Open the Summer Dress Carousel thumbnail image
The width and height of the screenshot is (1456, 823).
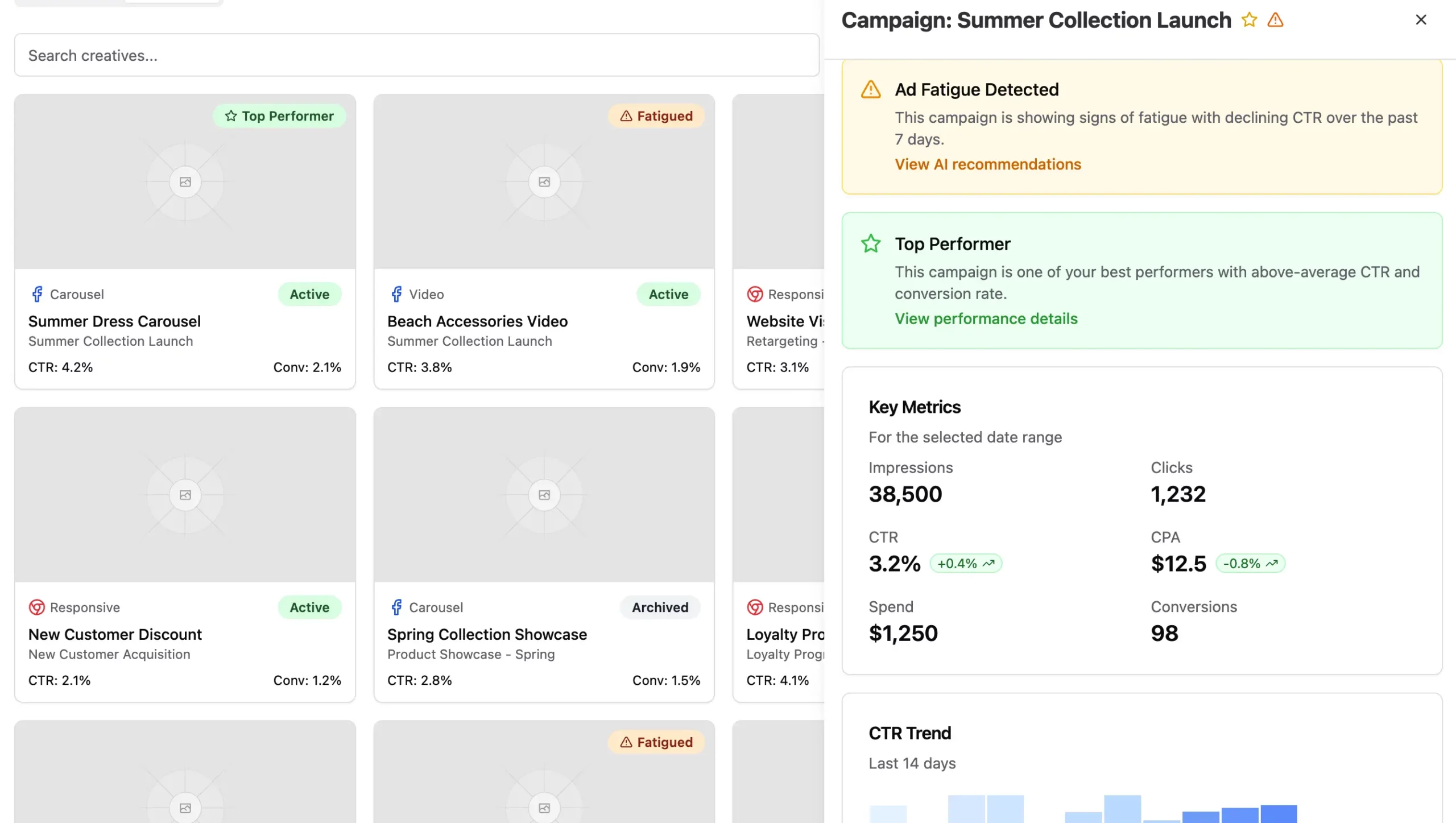point(185,182)
